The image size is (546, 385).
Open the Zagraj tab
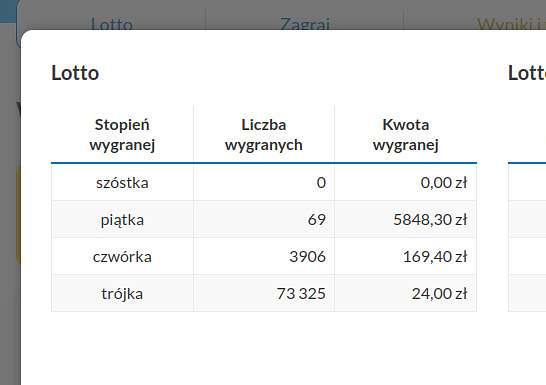tap(305, 24)
